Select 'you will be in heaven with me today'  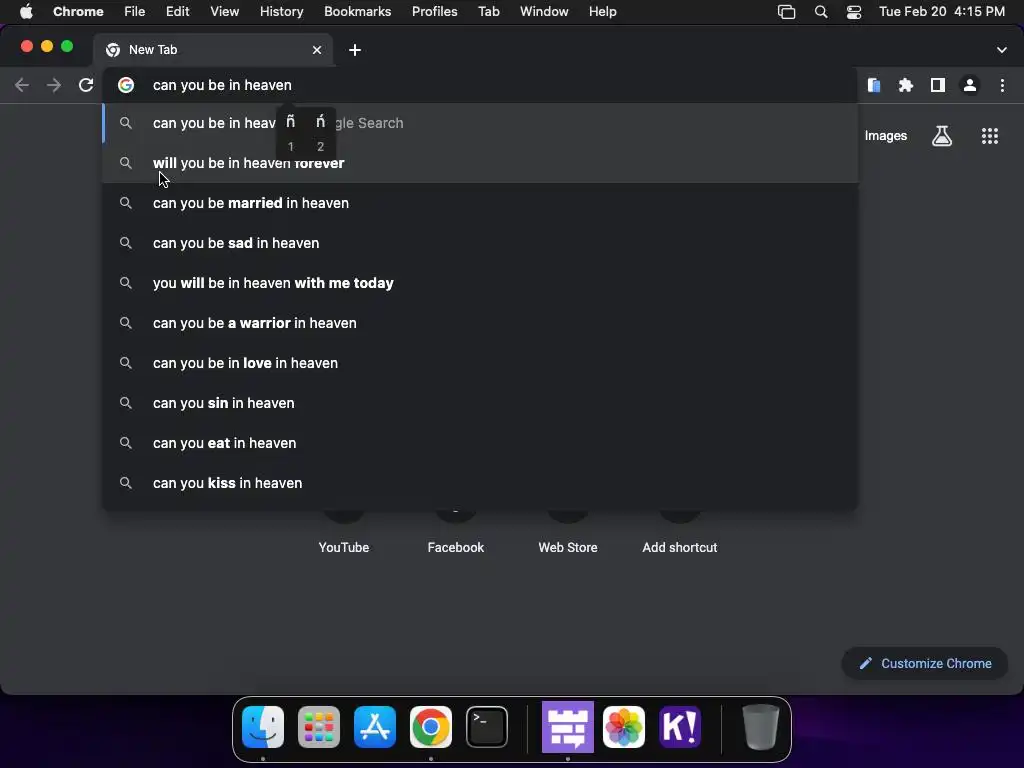click(x=480, y=283)
